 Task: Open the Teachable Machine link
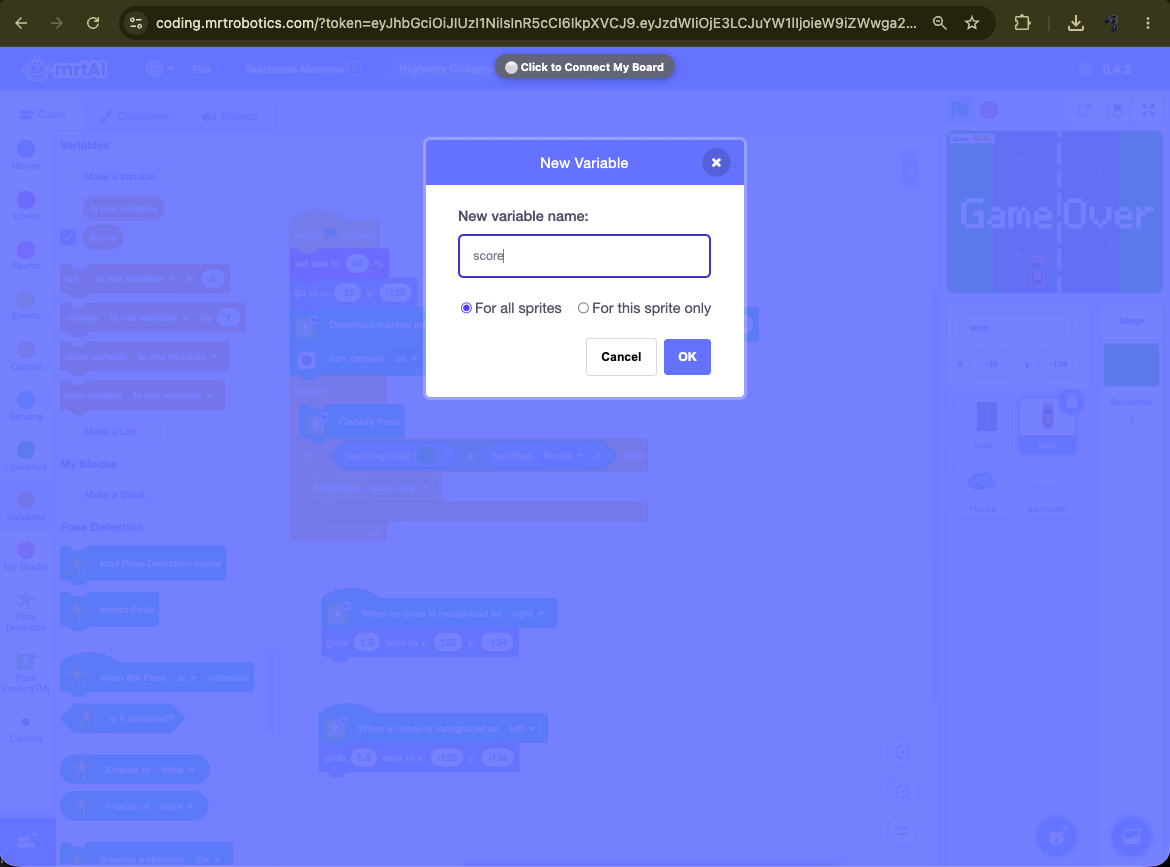click(302, 69)
